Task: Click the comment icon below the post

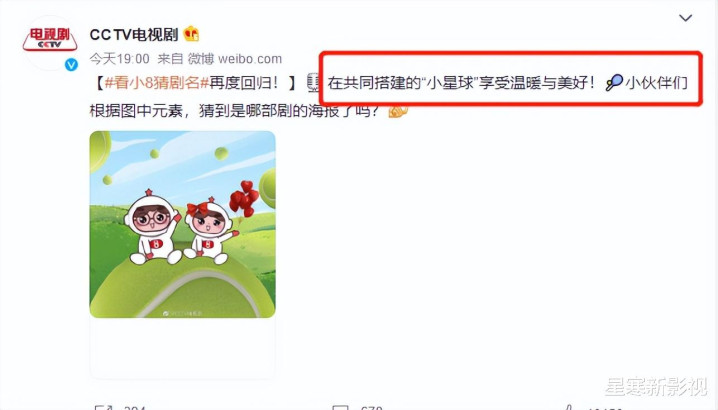Action: pyautogui.click(x=341, y=407)
